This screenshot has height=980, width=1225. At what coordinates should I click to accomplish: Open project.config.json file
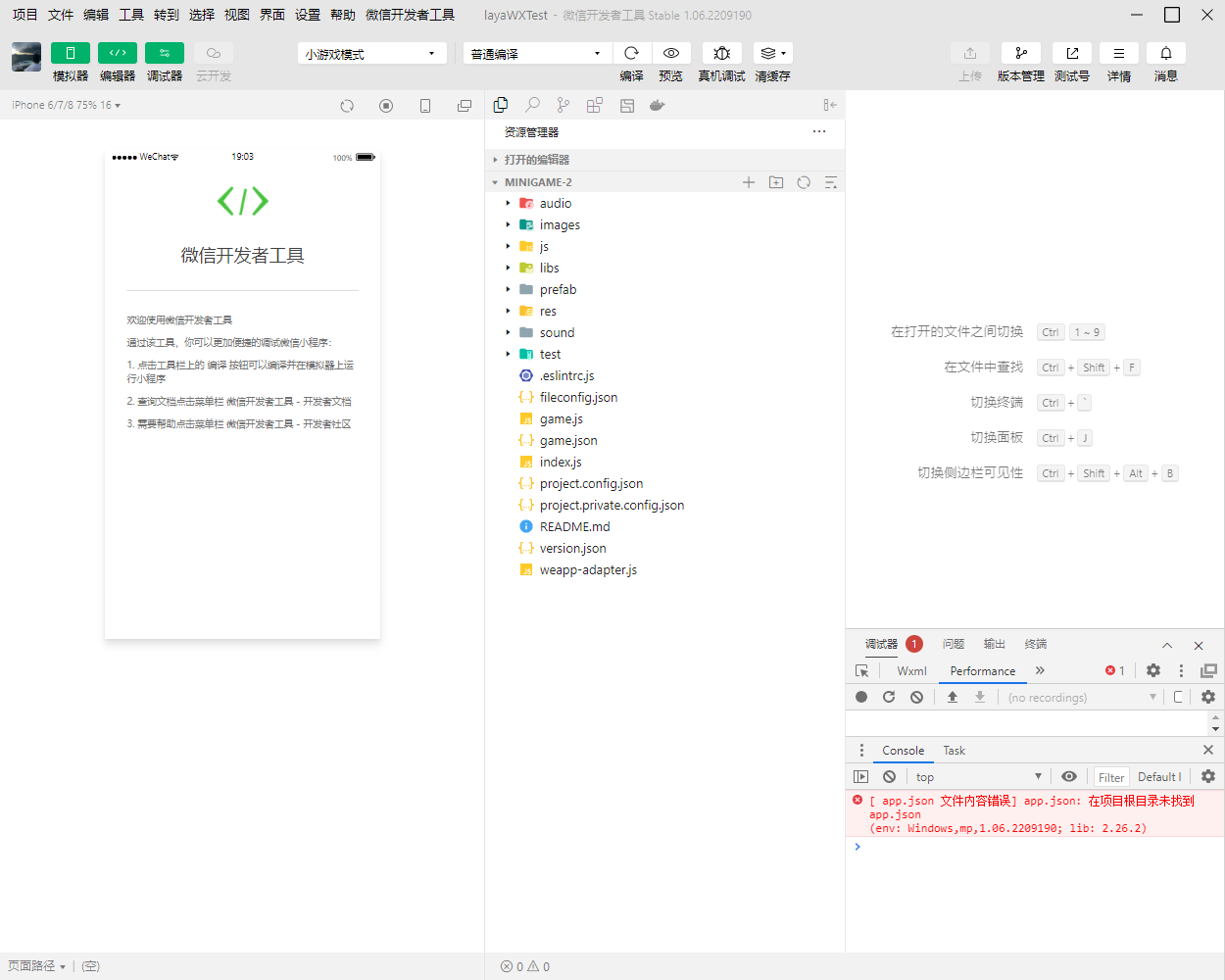click(664, 483)
